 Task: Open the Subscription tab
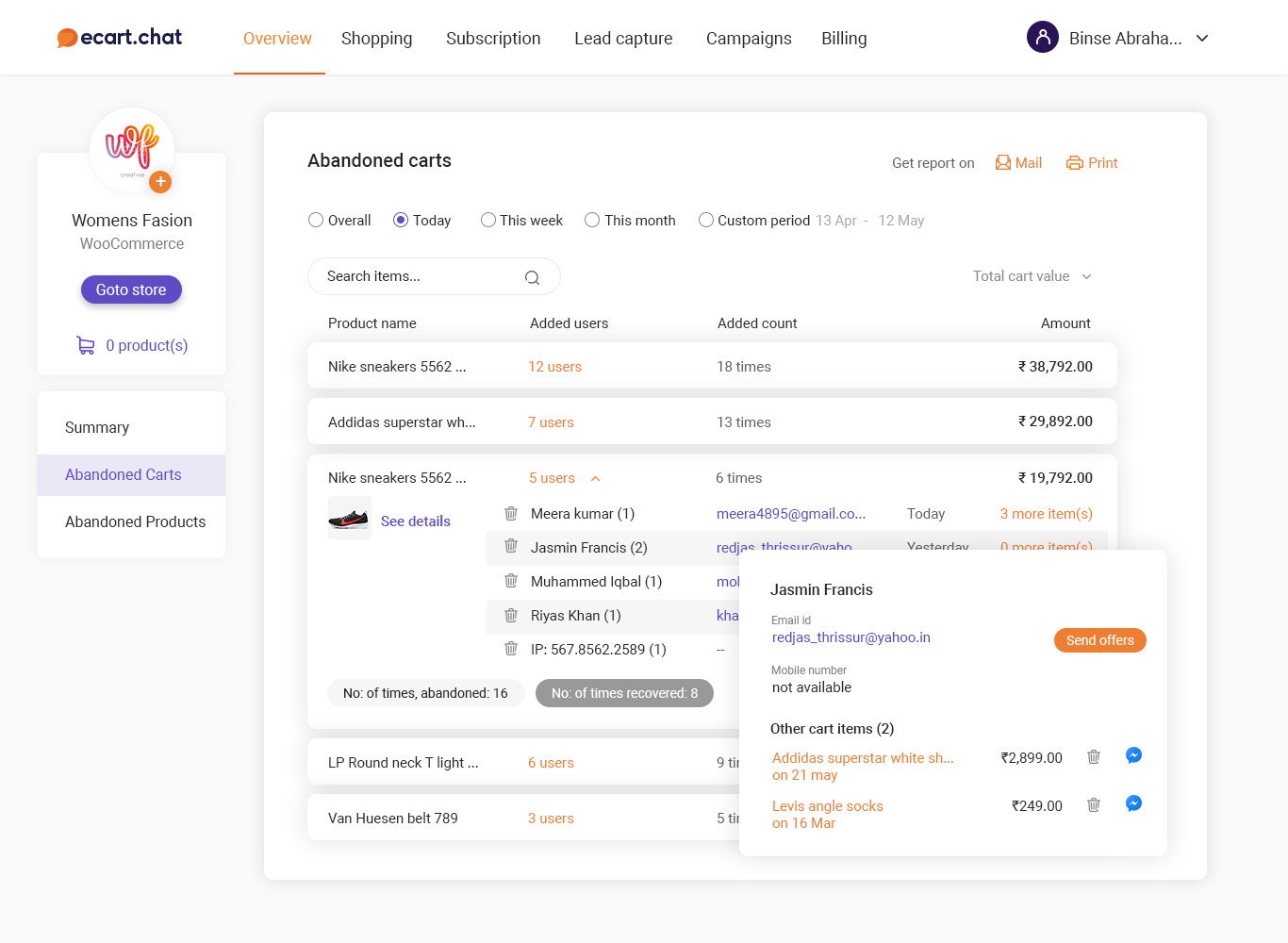tap(493, 39)
